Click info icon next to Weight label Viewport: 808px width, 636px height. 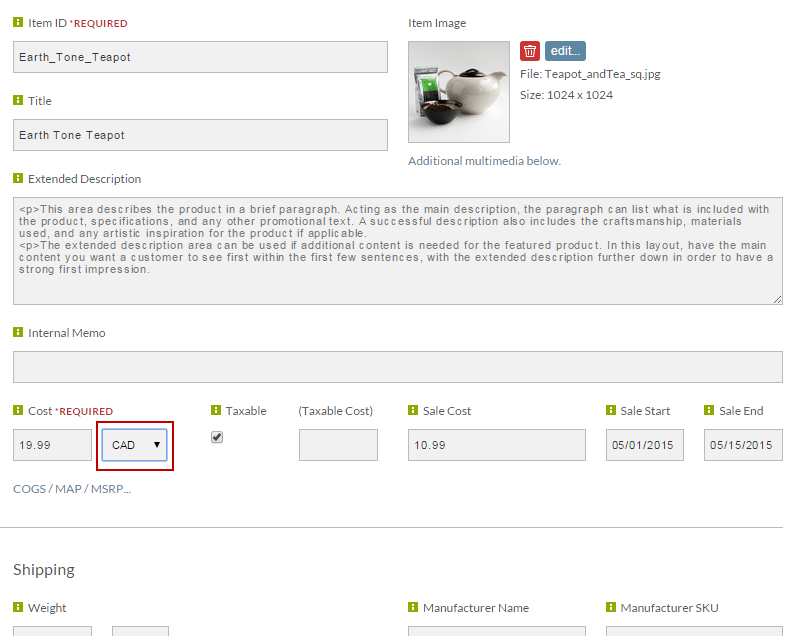tap(18, 607)
